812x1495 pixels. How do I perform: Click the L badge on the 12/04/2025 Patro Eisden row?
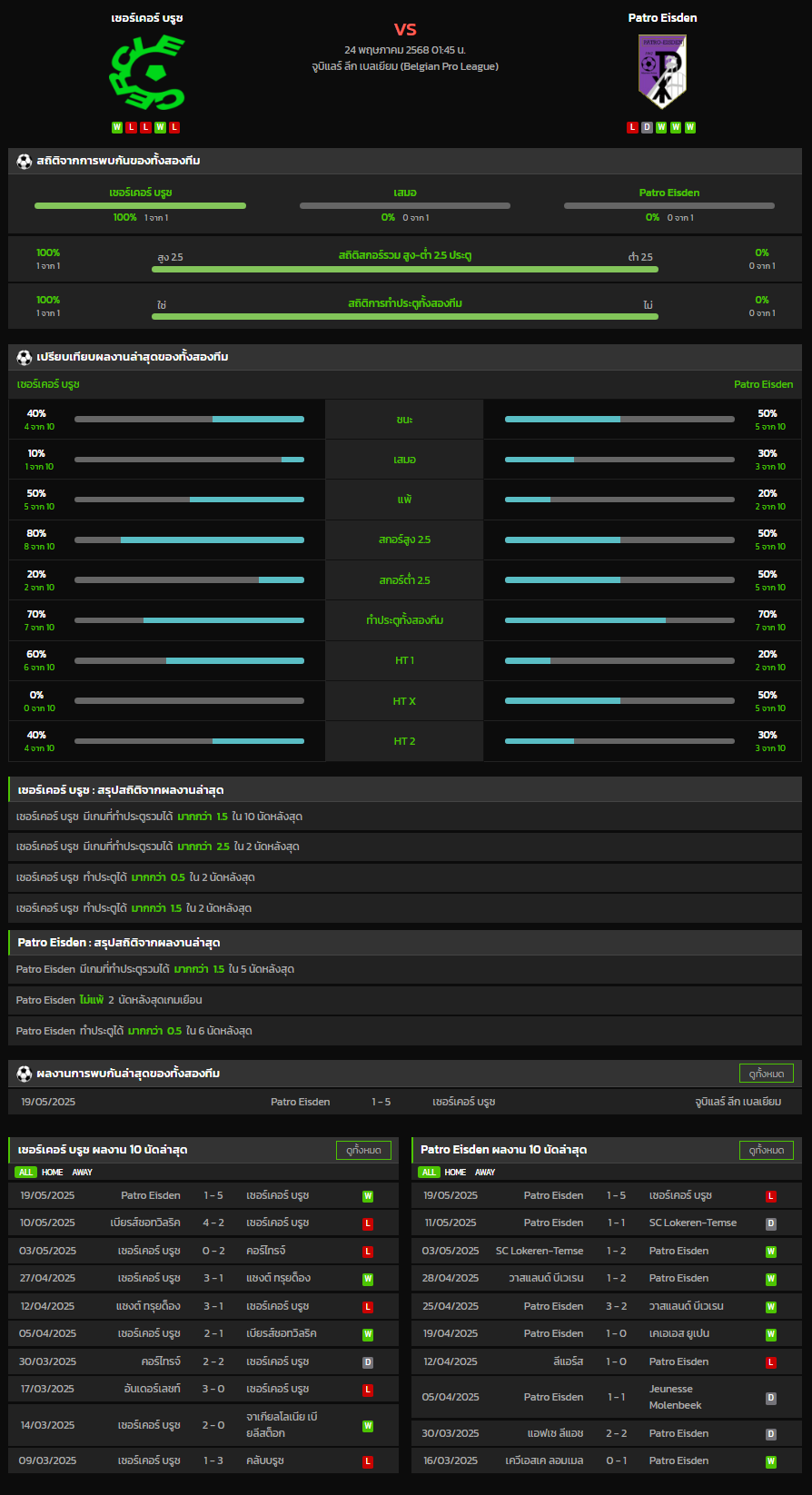pyautogui.click(x=771, y=1362)
